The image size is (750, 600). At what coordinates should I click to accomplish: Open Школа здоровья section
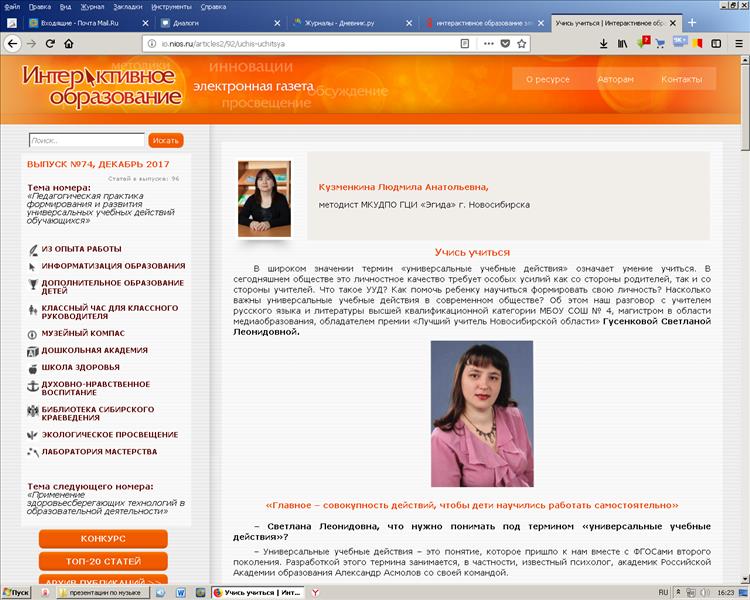pos(80,367)
